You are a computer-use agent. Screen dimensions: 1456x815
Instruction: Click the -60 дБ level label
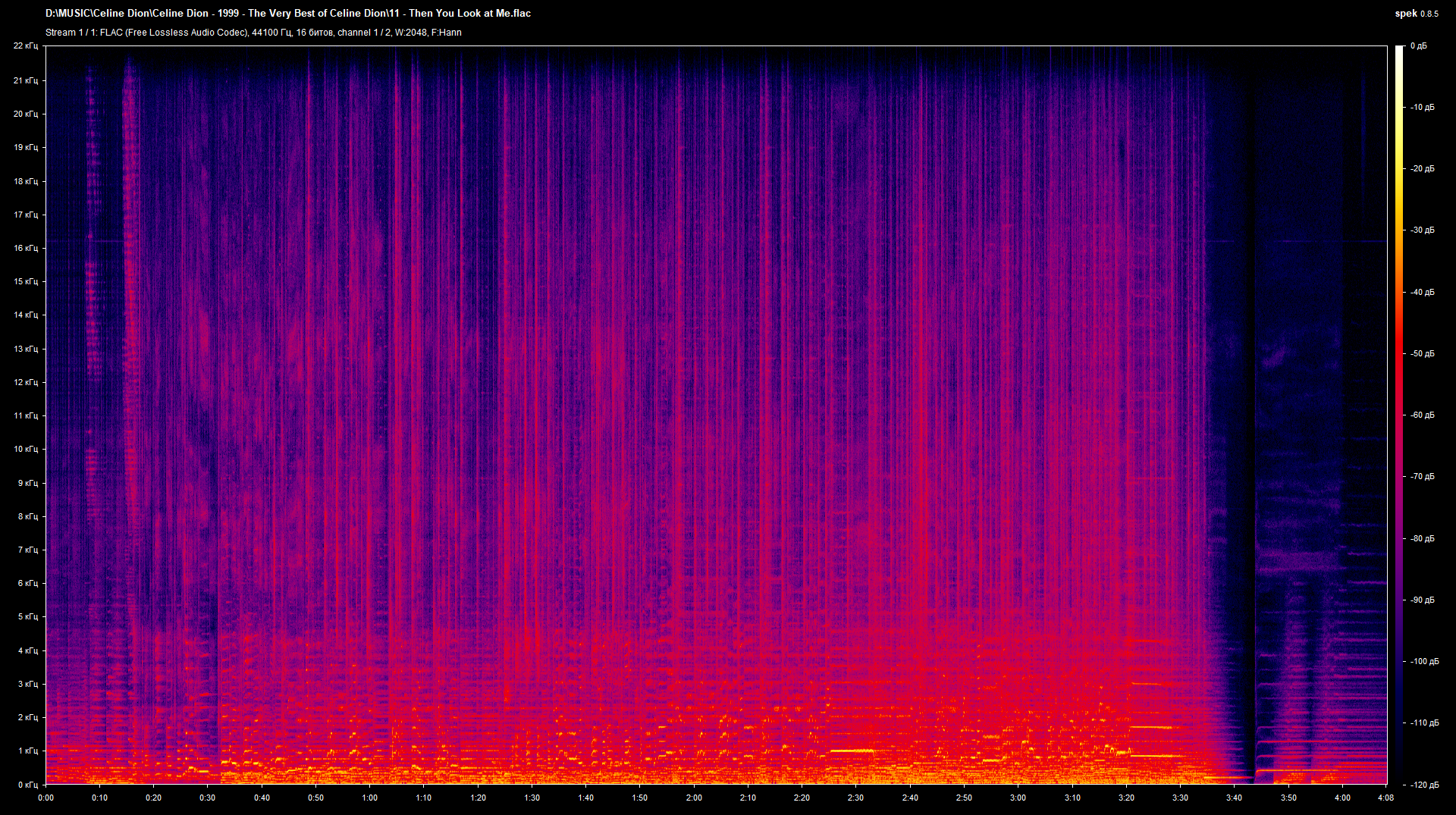click(x=1422, y=415)
